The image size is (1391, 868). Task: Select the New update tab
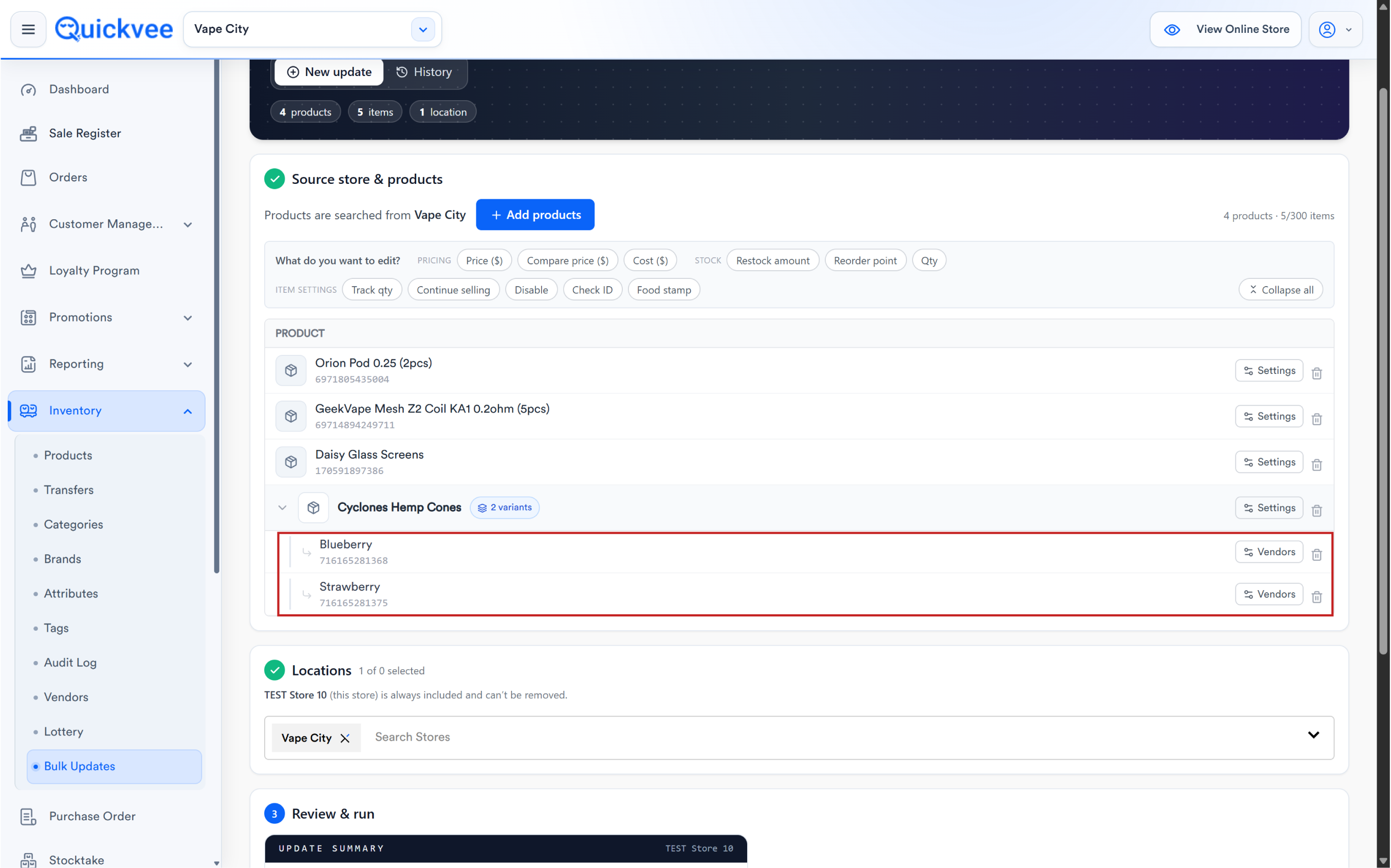[329, 72]
